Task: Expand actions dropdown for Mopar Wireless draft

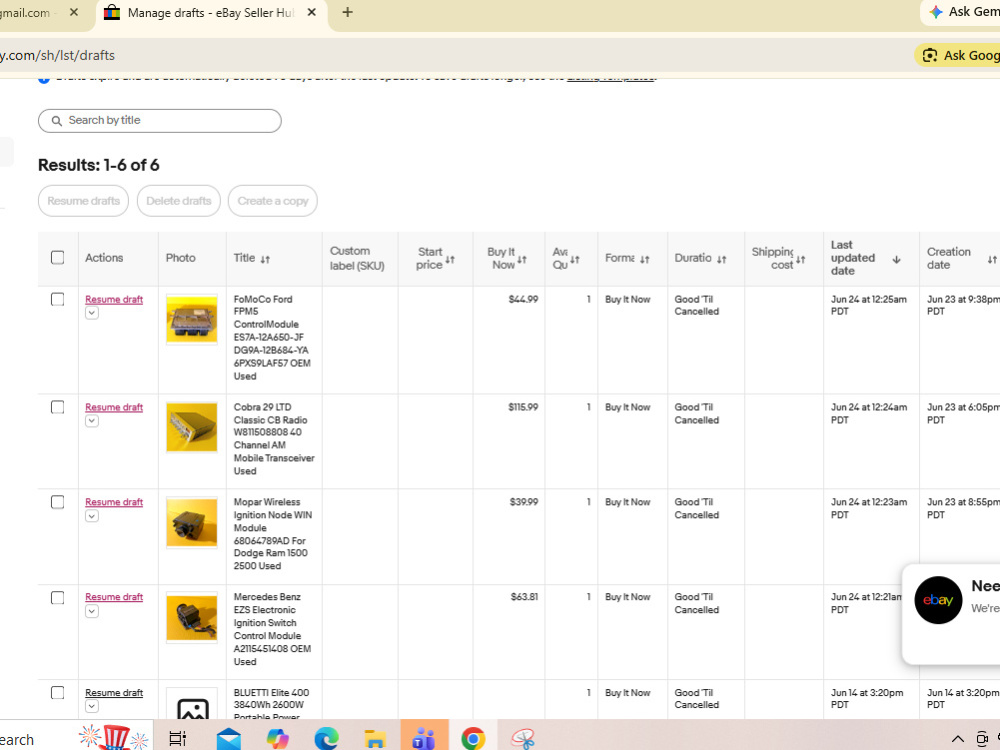Action: click(92, 516)
